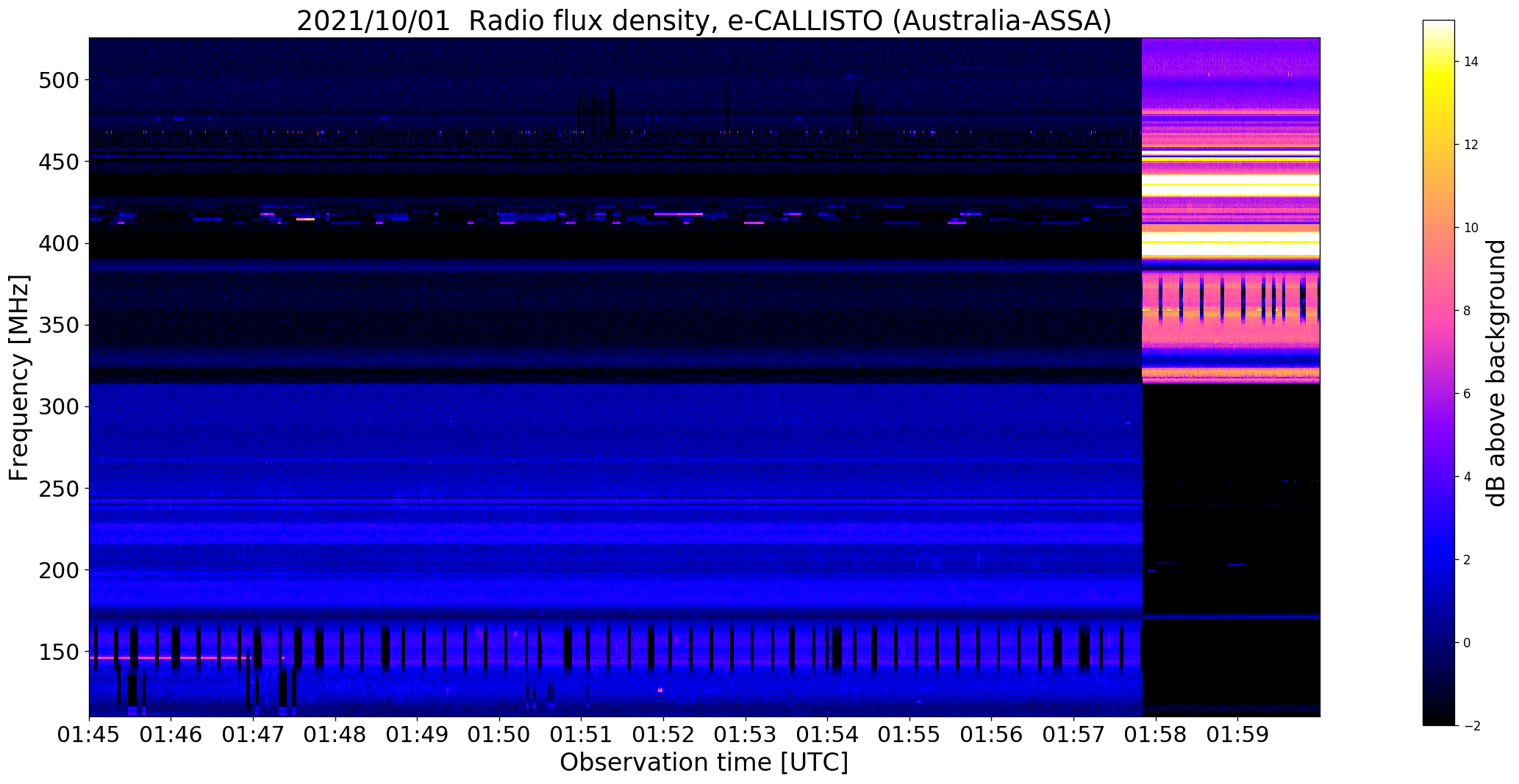Image resolution: width=1519 pixels, height=784 pixels.
Task: Click the colorbar tick label 6
Action: point(1468,394)
